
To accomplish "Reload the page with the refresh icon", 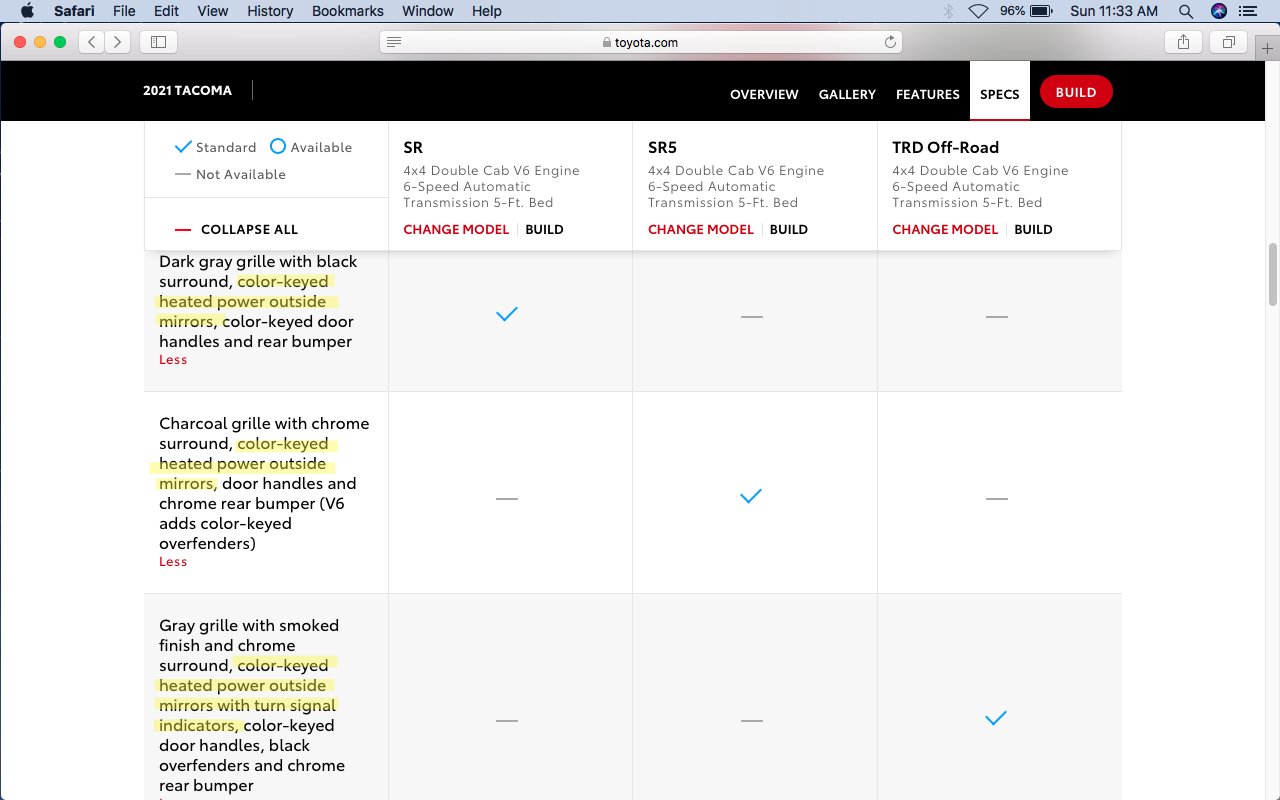I will point(890,42).
